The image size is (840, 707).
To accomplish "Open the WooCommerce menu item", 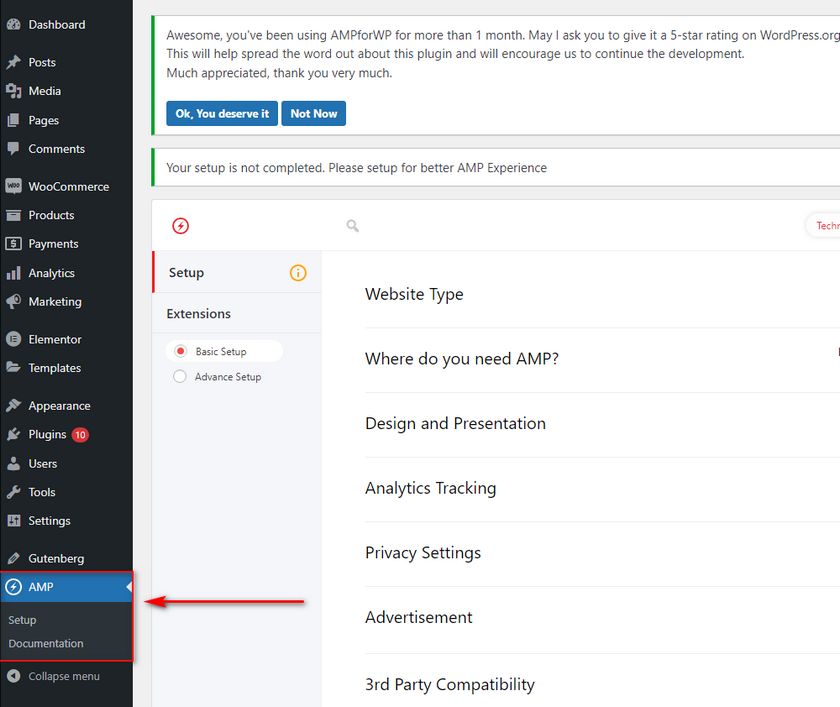I will pos(66,186).
